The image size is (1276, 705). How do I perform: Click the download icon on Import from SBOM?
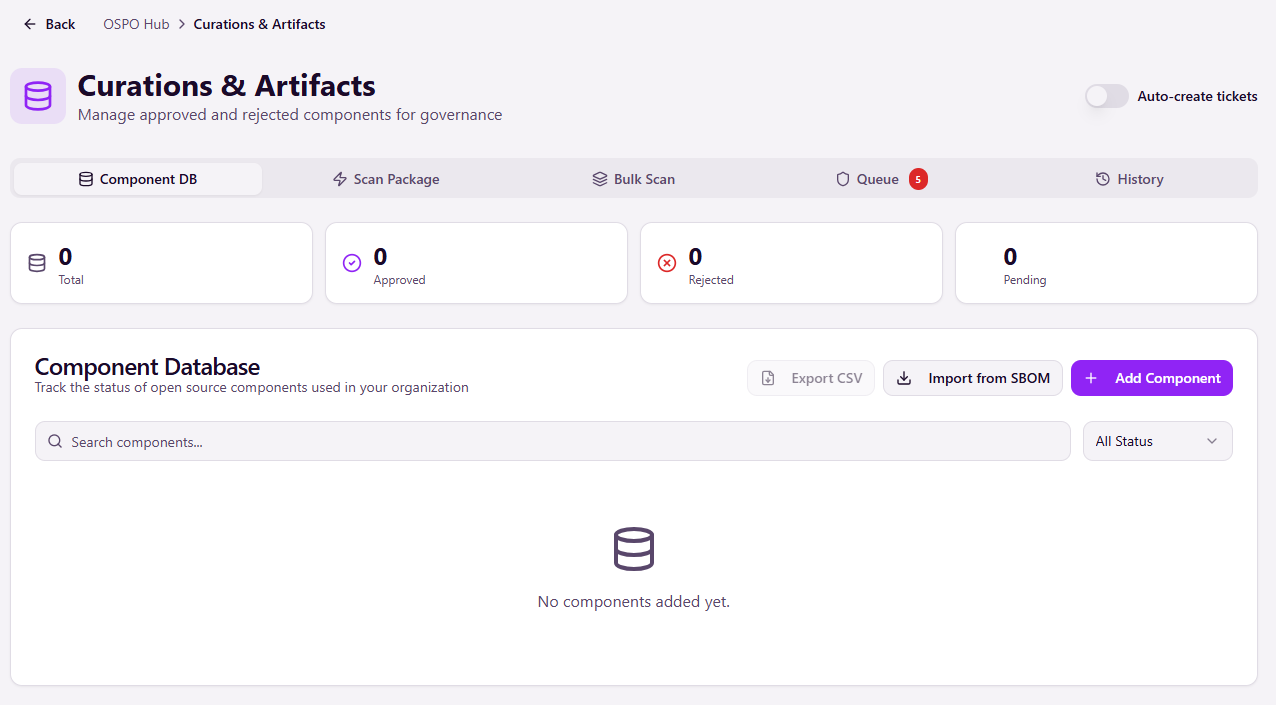(x=904, y=378)
